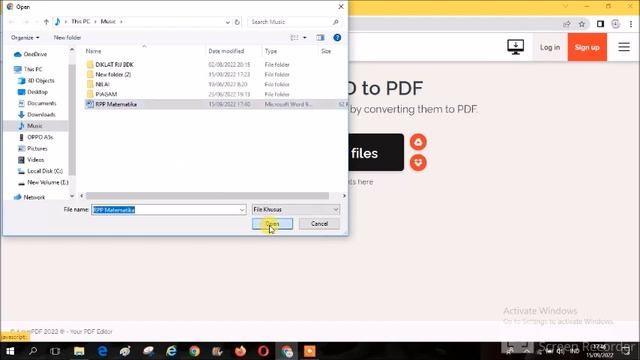Click the horizontal scrollbar of the file list
The image size is (640, 360).
point(207,196)
